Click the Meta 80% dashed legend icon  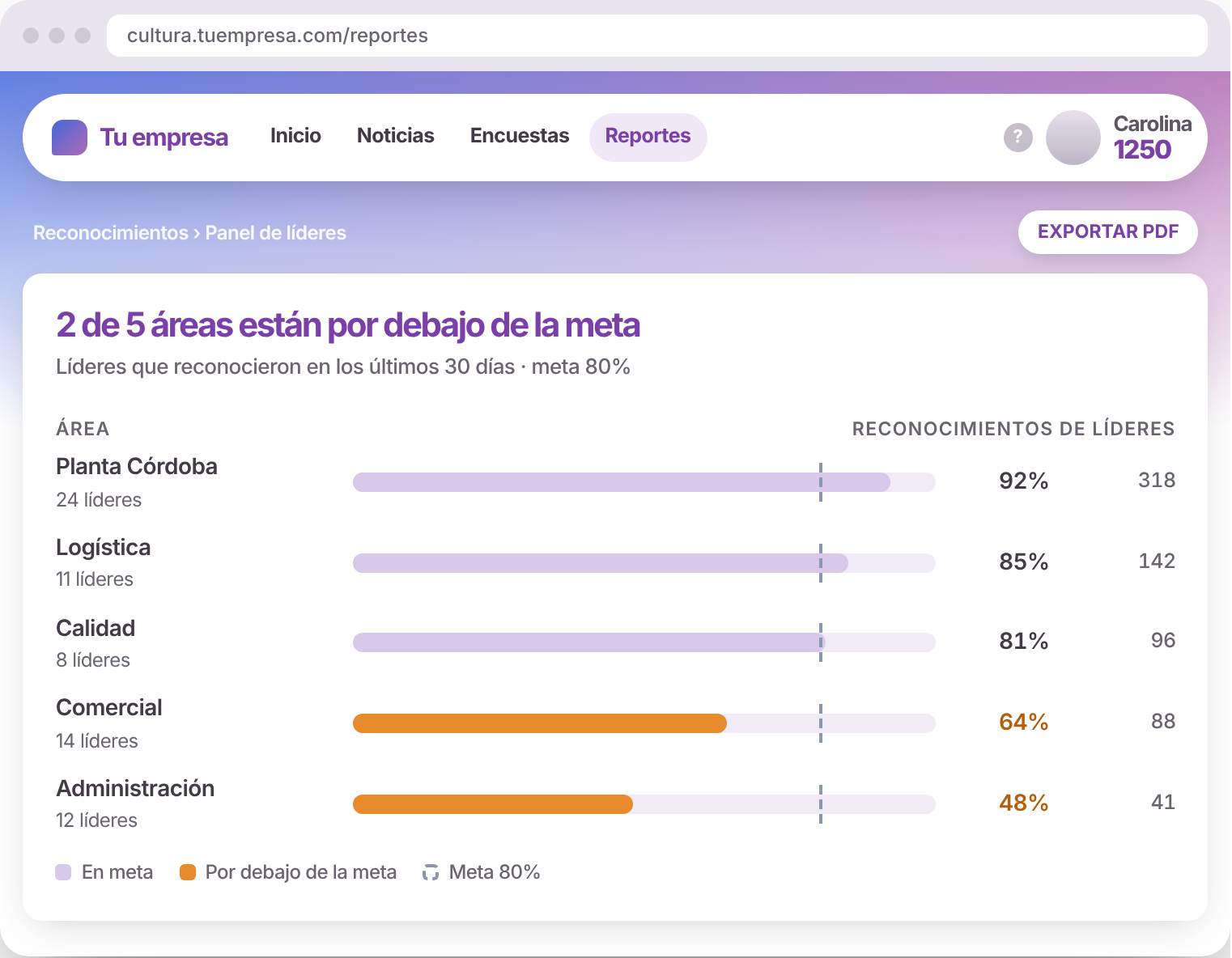(x=431, y=872)
